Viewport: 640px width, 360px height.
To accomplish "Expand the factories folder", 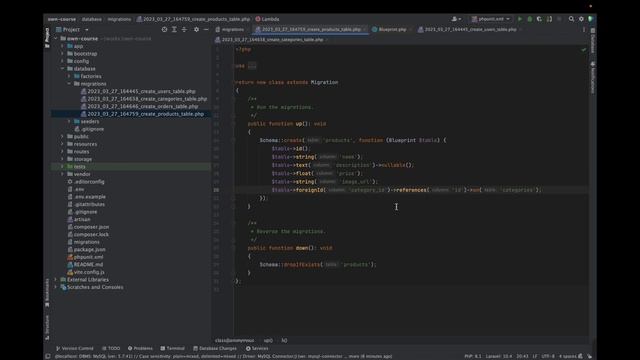I will 69,76.
